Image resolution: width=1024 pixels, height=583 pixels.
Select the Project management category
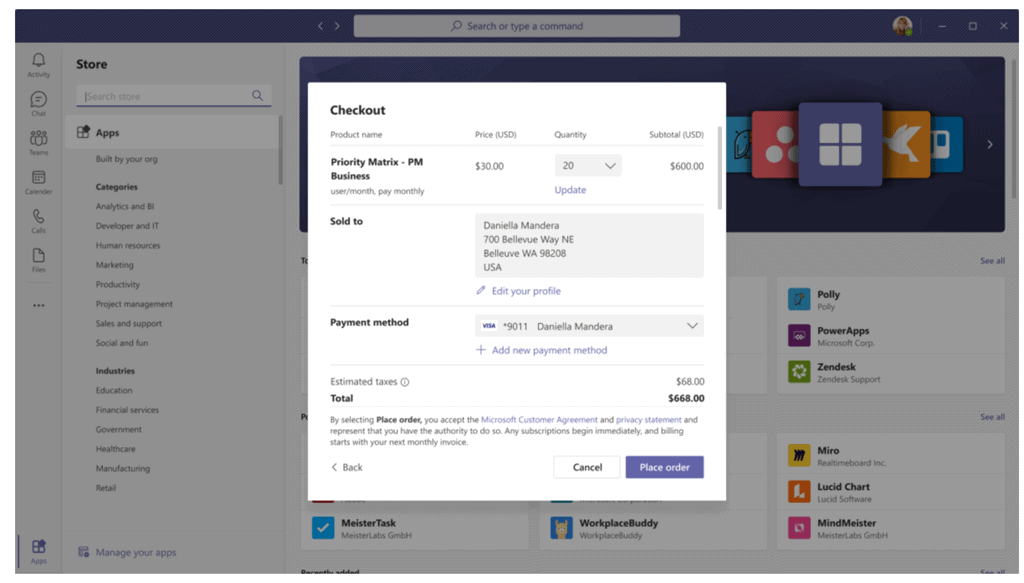click(134, 304)
